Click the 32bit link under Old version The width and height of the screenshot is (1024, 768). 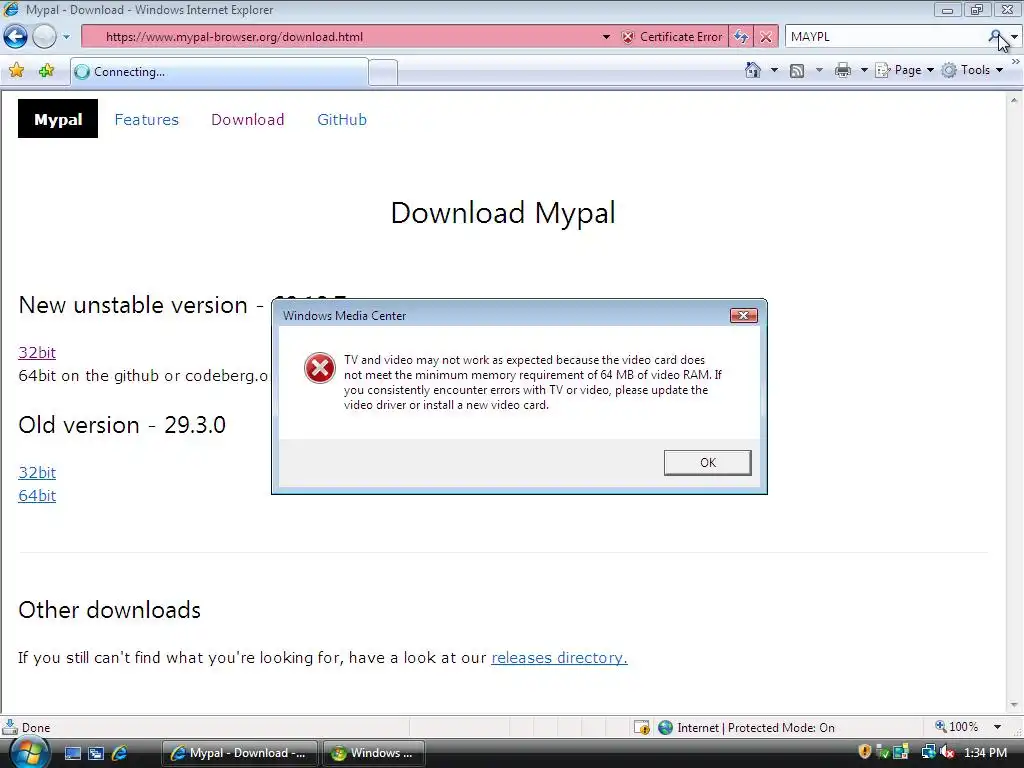pyautogui.click(x=37, y=472)
